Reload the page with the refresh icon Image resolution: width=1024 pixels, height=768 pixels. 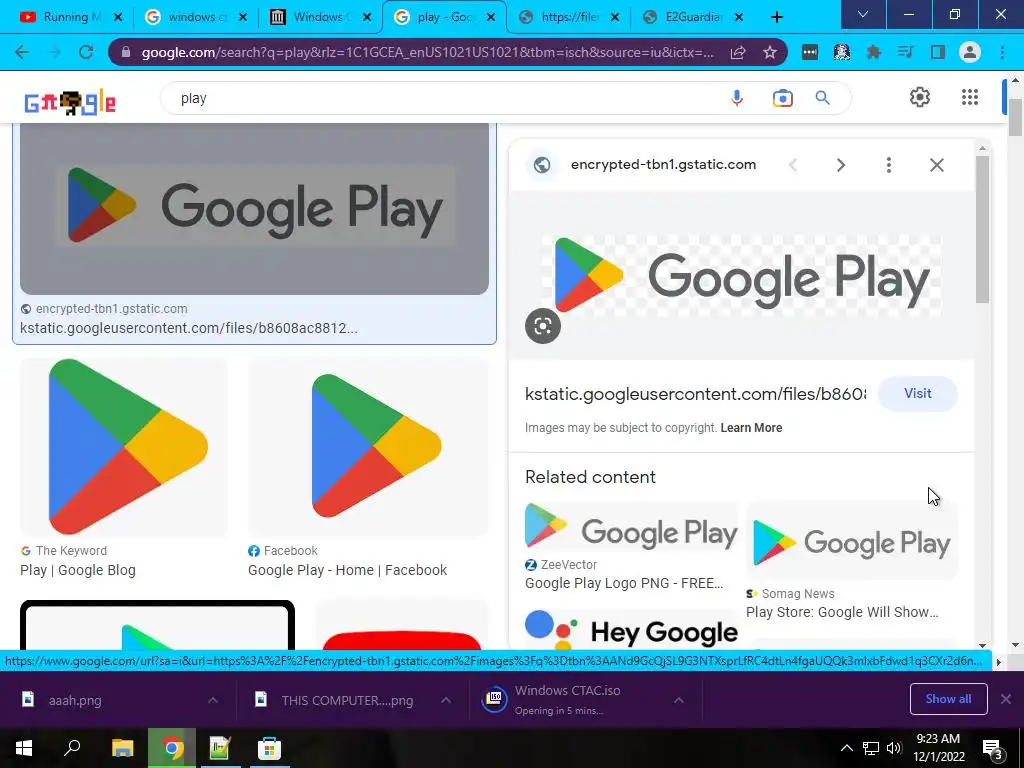[x=86, y=52]
